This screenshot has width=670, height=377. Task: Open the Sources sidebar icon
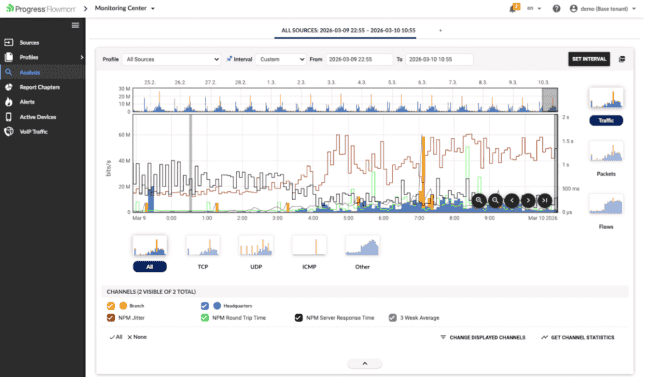tap(9, 42)
